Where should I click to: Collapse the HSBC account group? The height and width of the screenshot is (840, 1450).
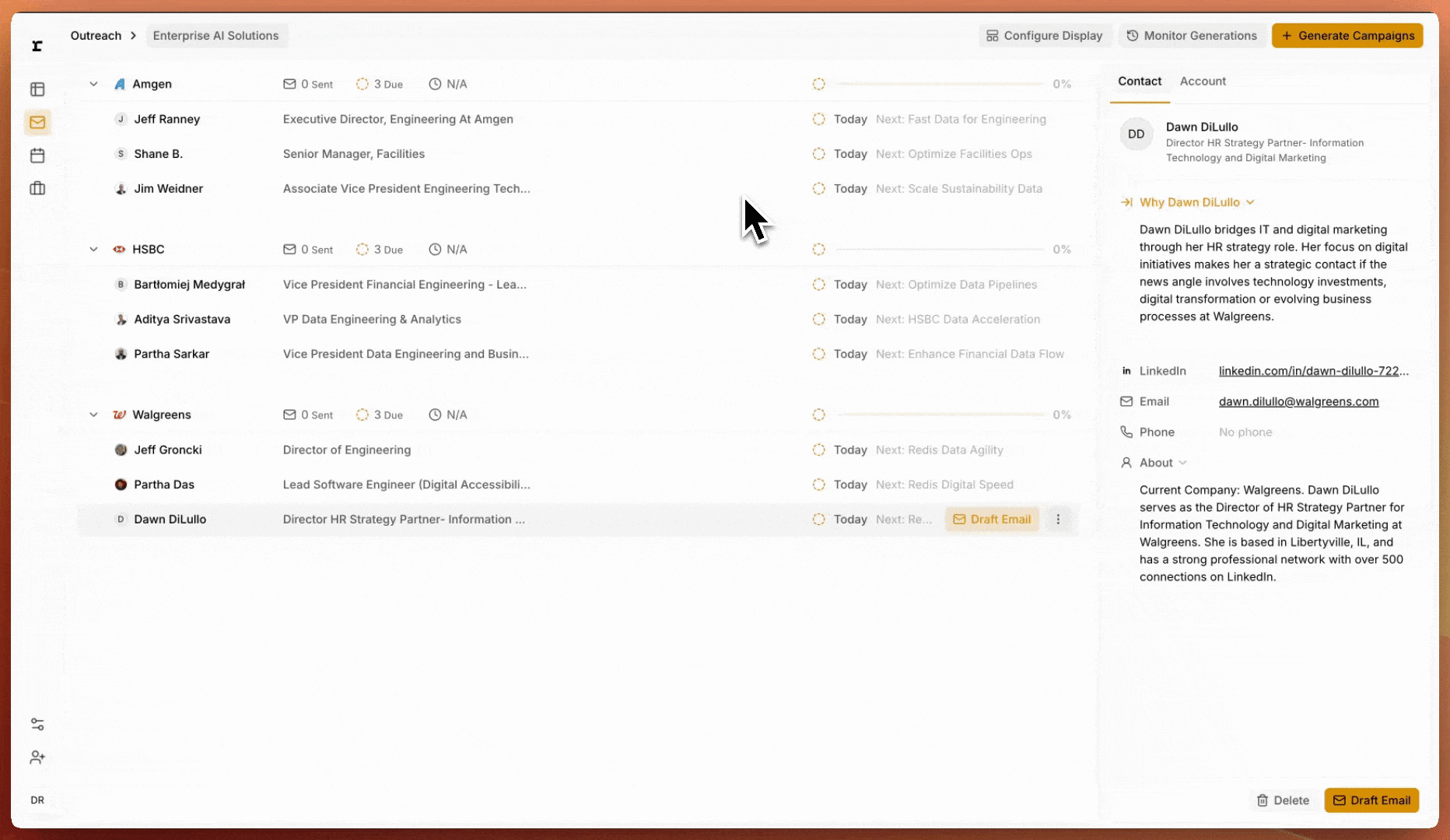pyautogui.click(x=93, y=250)
